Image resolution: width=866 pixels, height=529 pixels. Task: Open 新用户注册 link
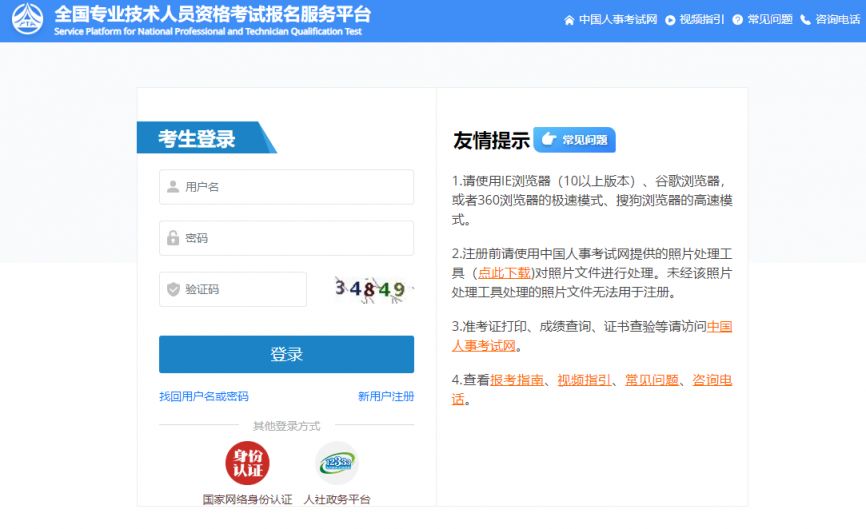(386, 396)
